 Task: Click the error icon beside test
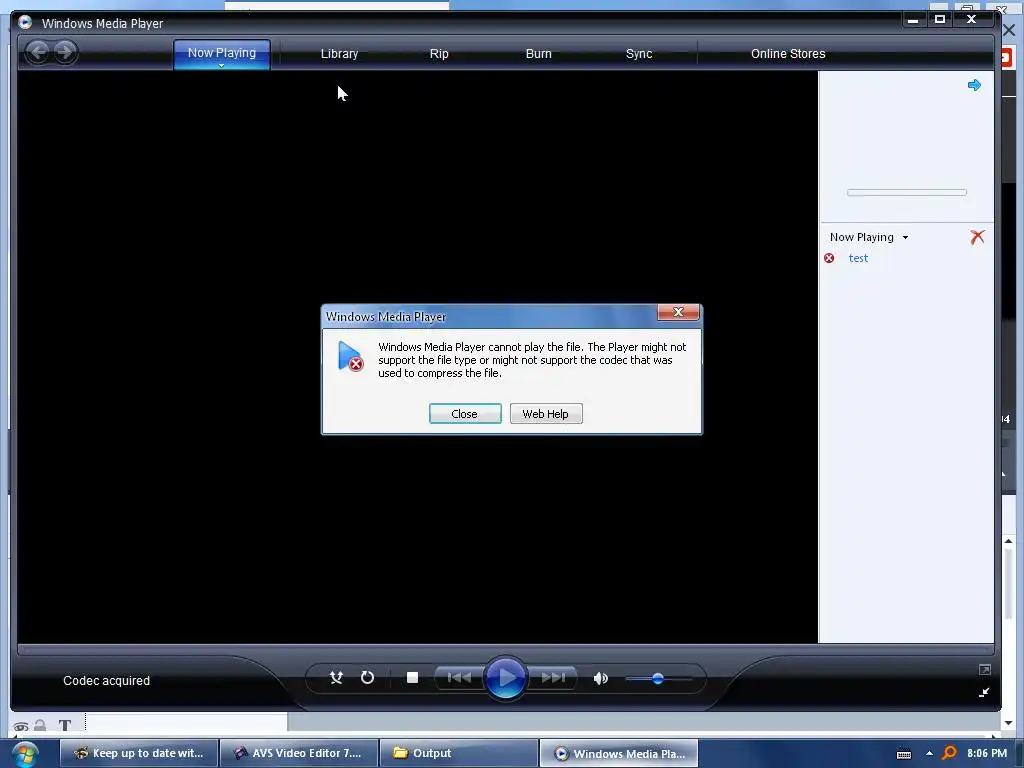(x=829, y=258)
